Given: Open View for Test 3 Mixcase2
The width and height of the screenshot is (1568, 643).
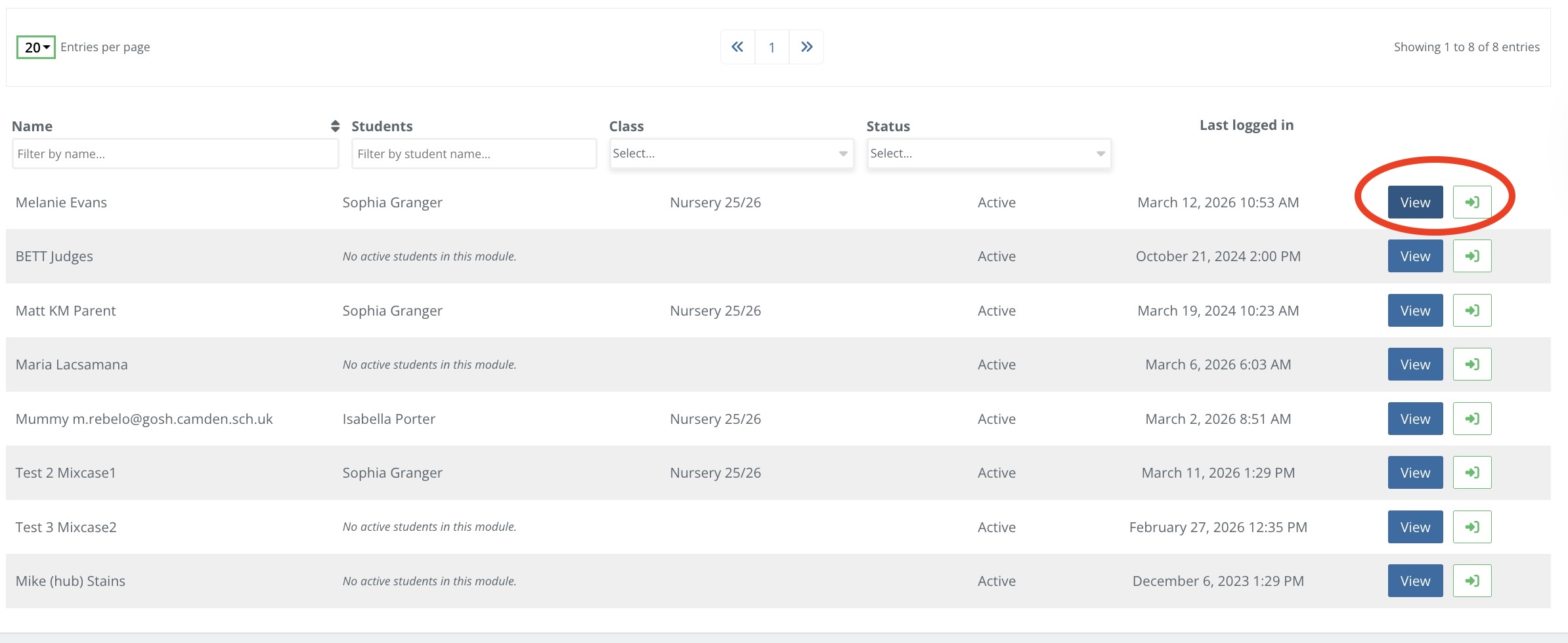Looking at the screenshot, I should click(1415, 527).
